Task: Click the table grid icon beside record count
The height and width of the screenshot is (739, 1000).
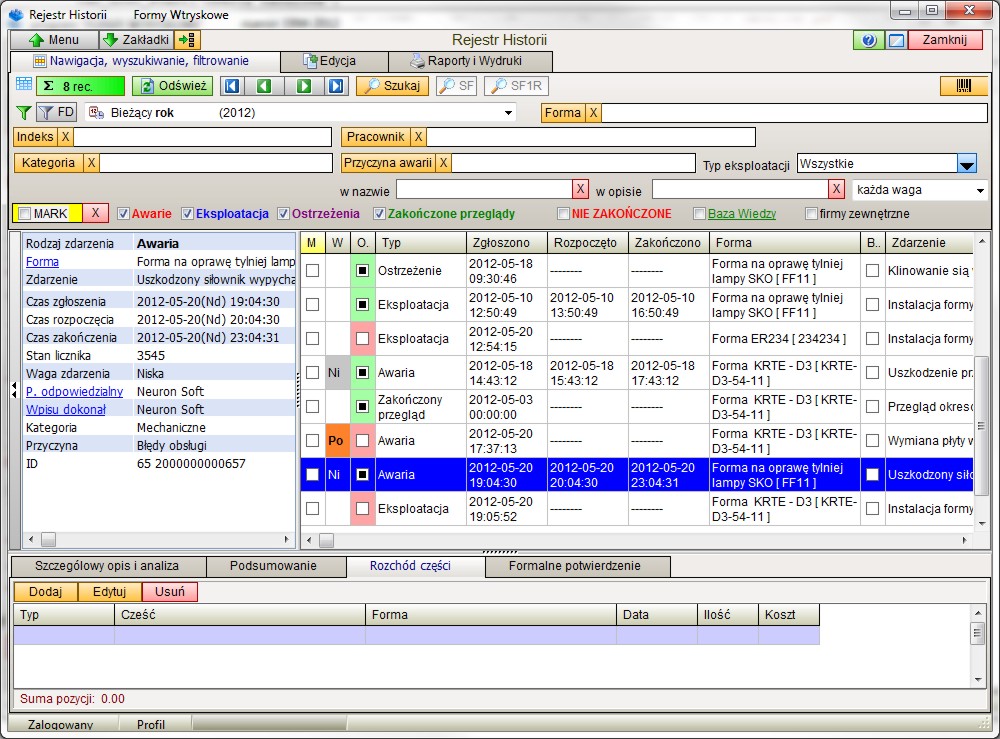Action: point(24,84)
